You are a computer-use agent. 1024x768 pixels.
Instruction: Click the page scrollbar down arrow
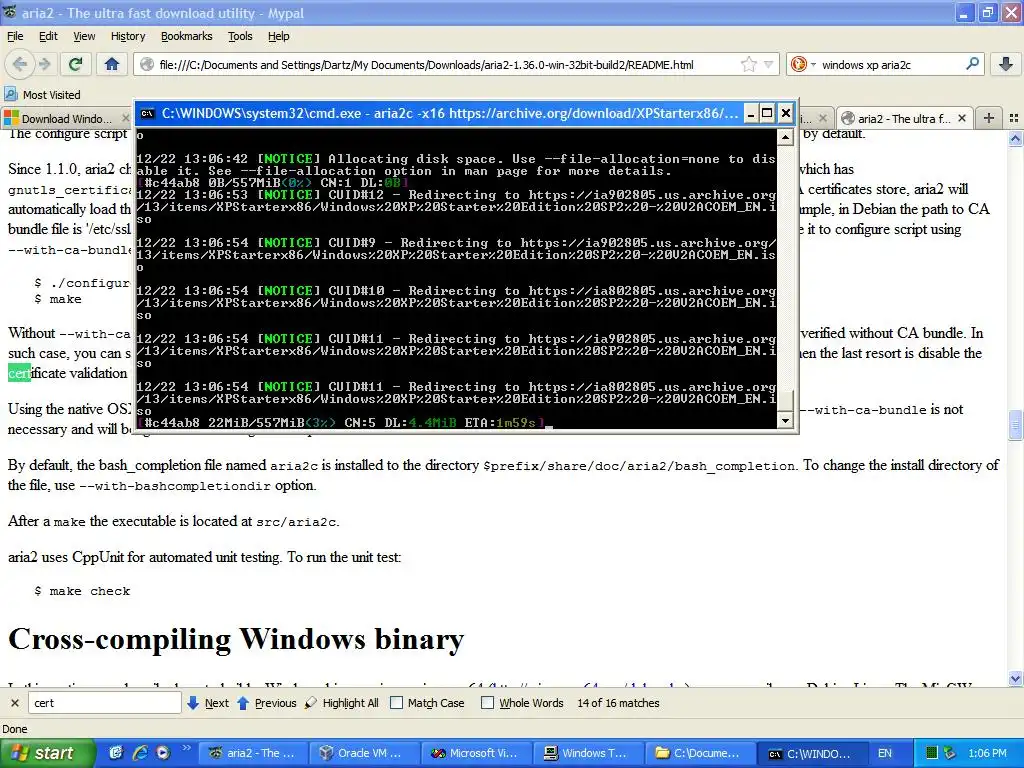point(1015,679)
